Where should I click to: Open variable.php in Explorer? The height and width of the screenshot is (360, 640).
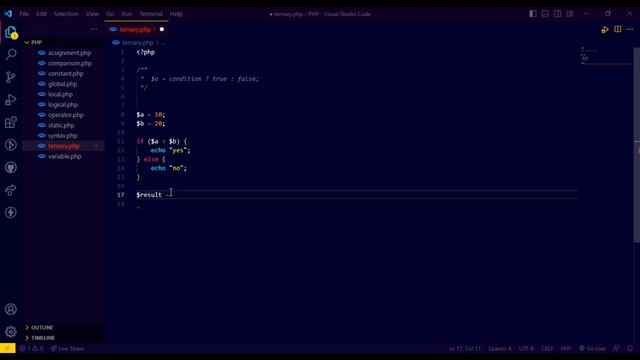pos(64,156)
